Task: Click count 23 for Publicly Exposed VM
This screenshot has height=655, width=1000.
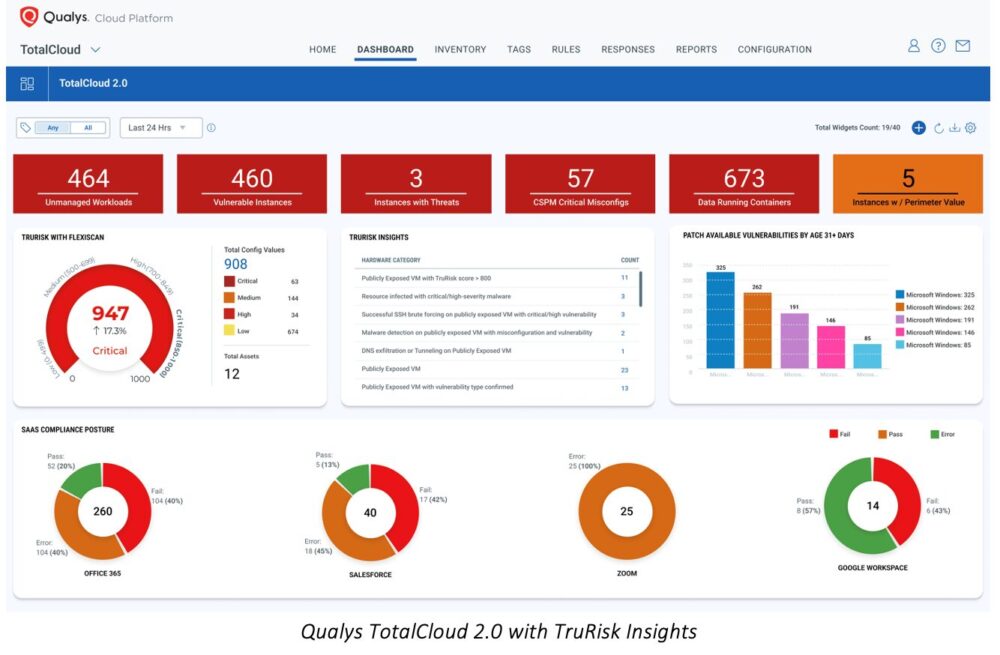Action: [624, 370]
